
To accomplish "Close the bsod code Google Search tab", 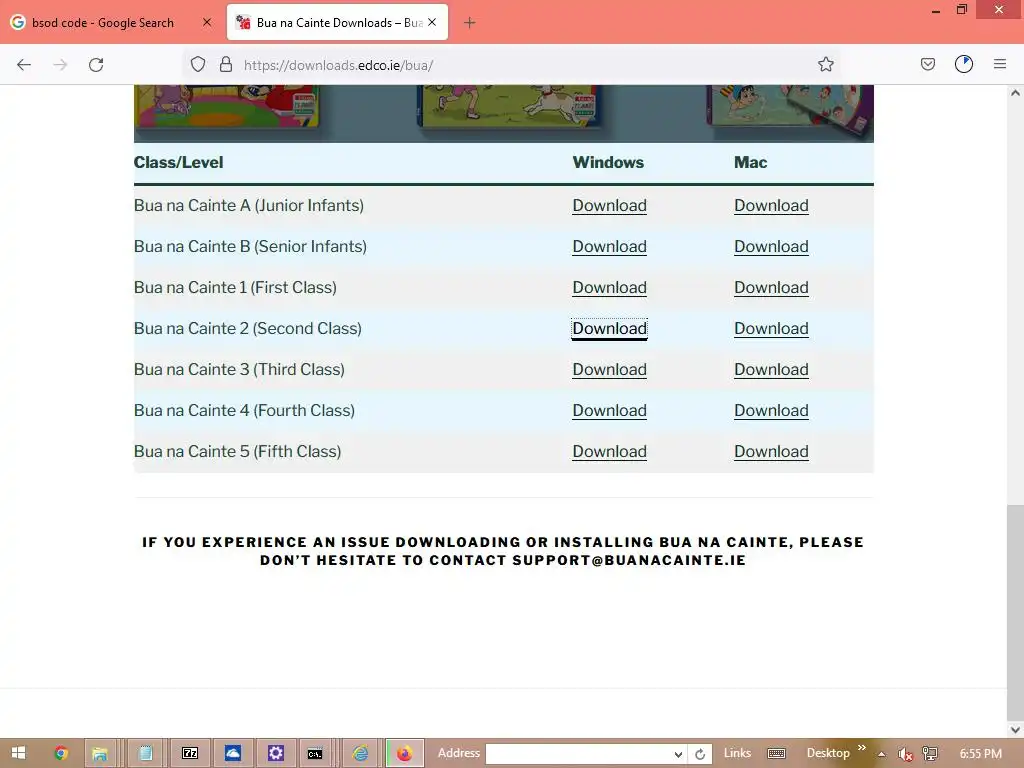I will pos(207,22).
